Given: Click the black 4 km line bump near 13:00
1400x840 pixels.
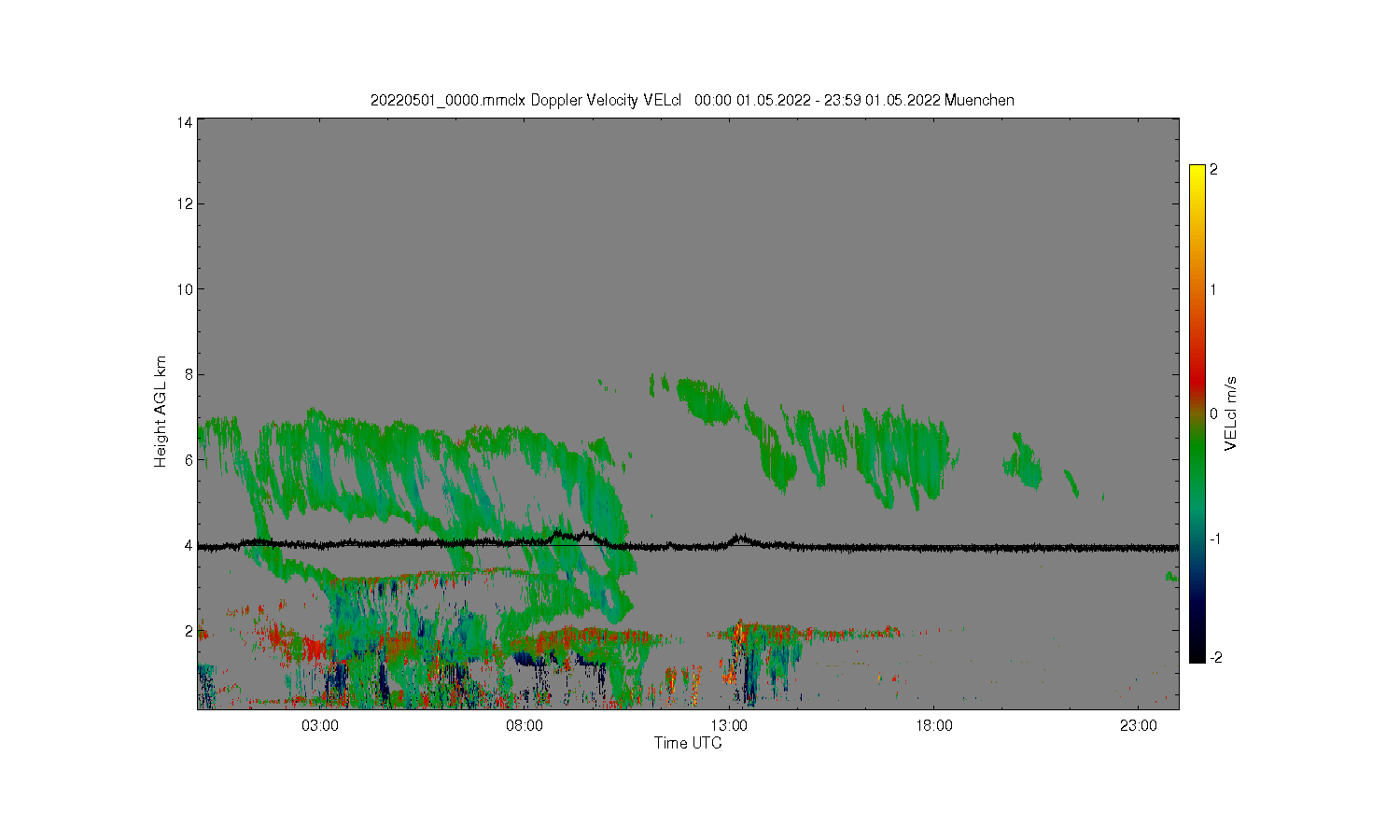Looking at the screenshot, I should point(740,539).
